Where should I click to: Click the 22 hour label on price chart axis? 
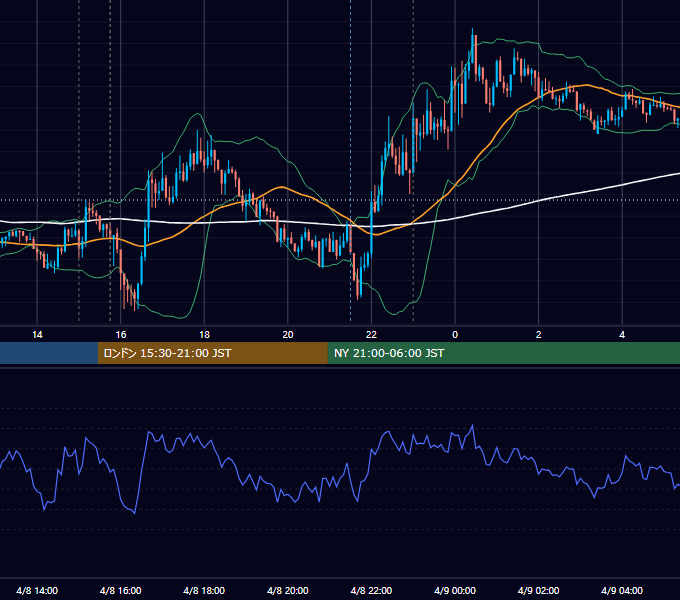click(371, 335)
